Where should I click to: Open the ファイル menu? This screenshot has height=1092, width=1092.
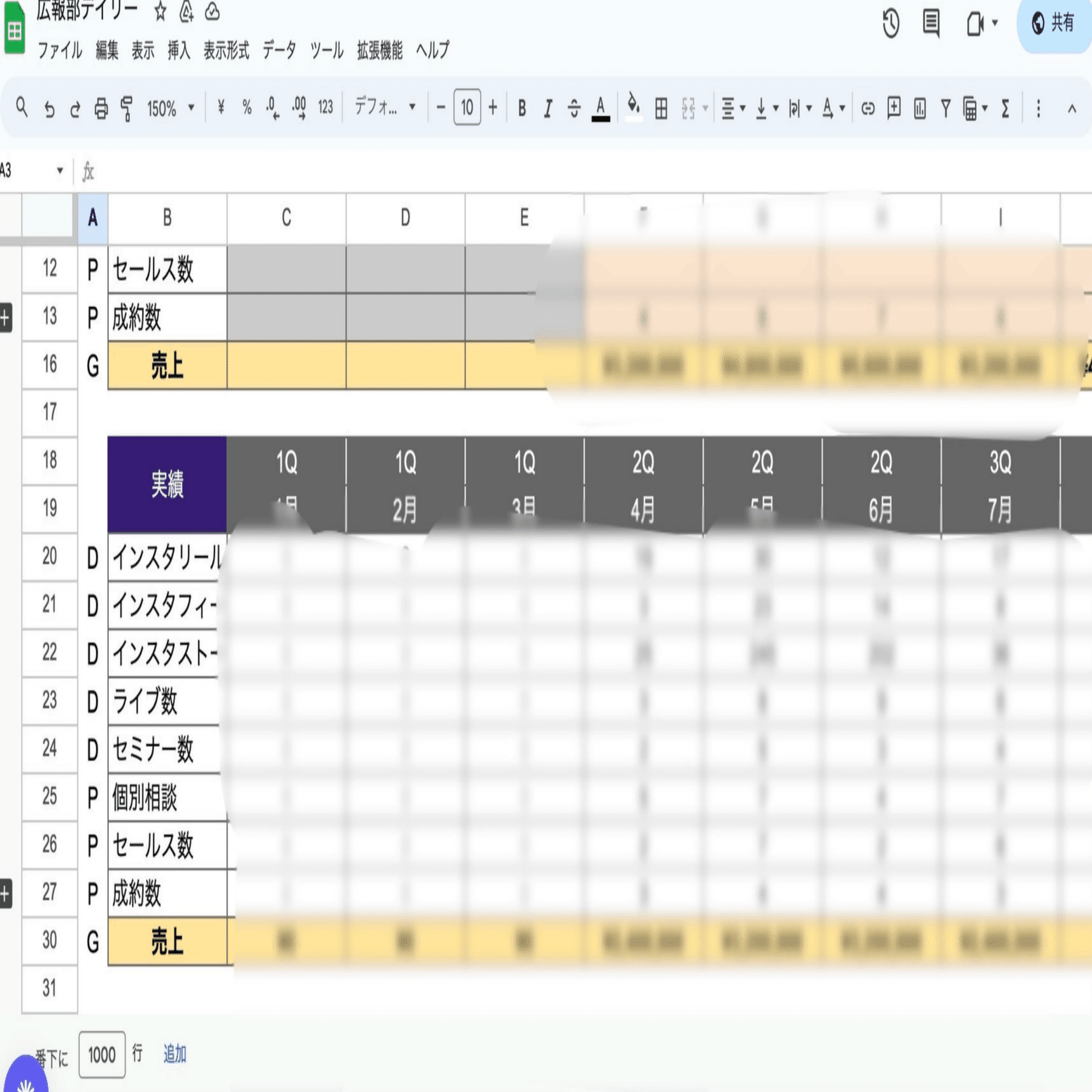point(60,51)
